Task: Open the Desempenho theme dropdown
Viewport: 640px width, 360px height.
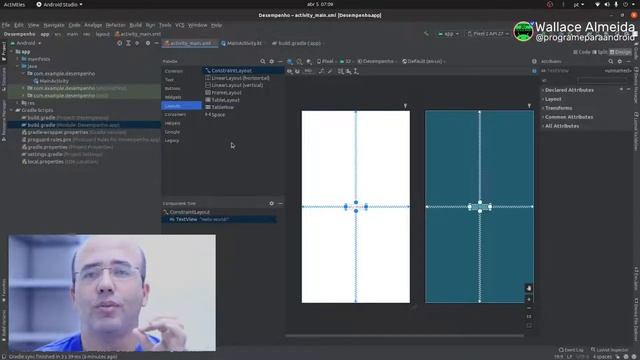Action: pos(378,61)
